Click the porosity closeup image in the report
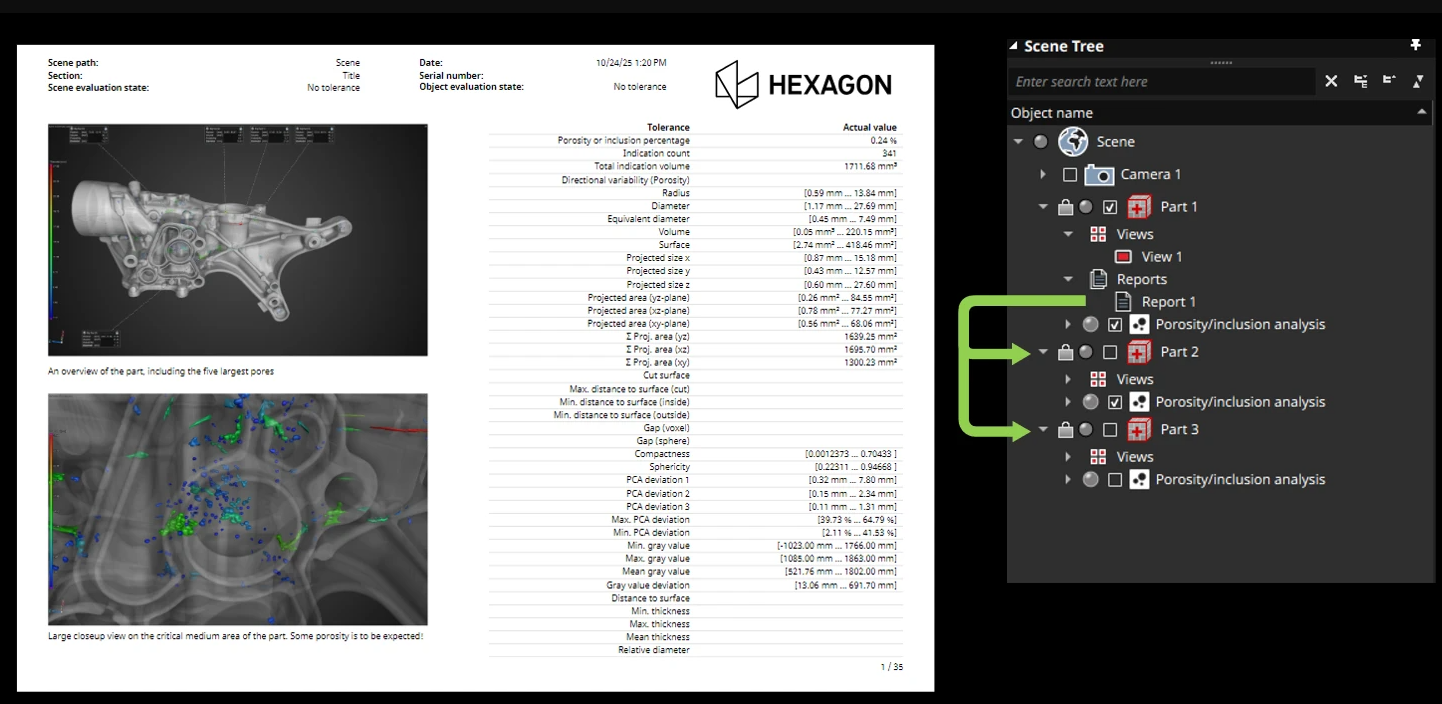 click(238, 509)
